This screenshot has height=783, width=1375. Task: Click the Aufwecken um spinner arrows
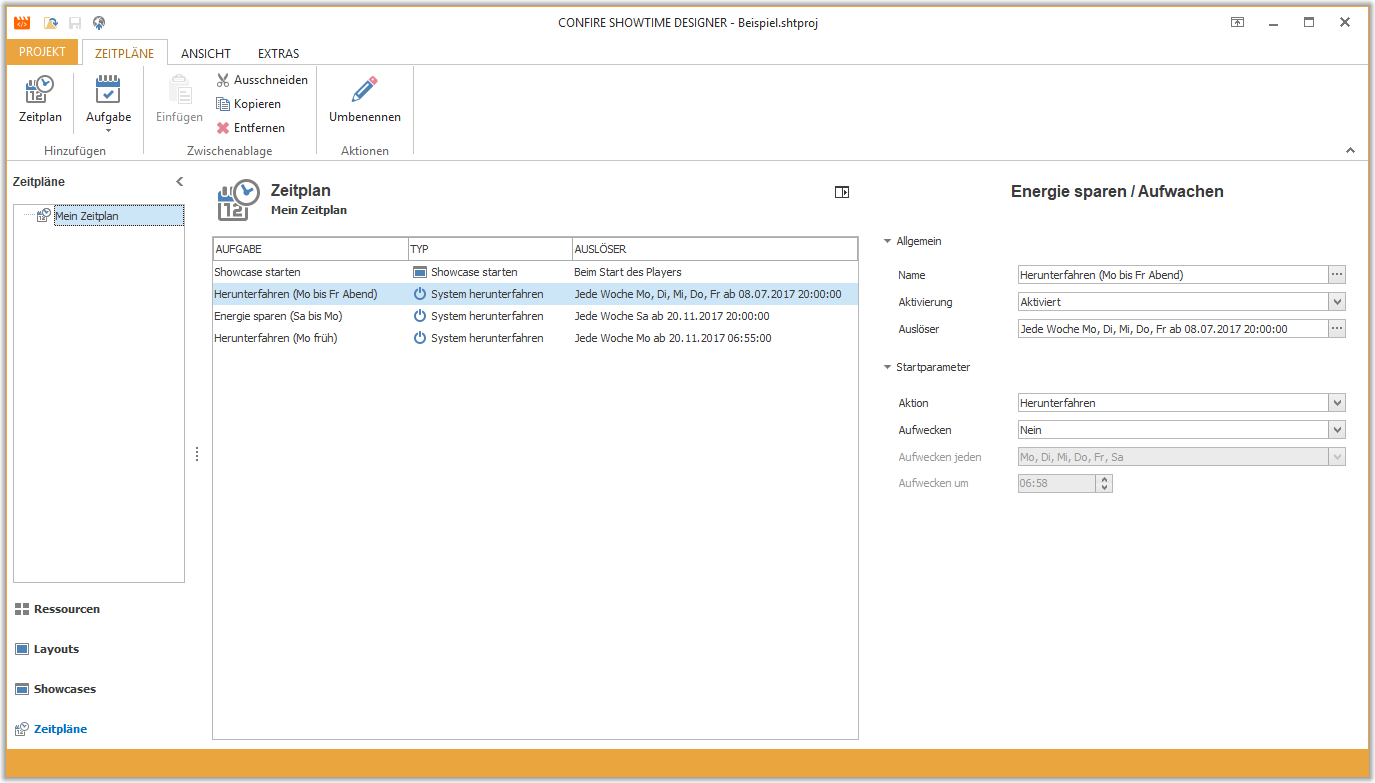[x=1104, y=484]
